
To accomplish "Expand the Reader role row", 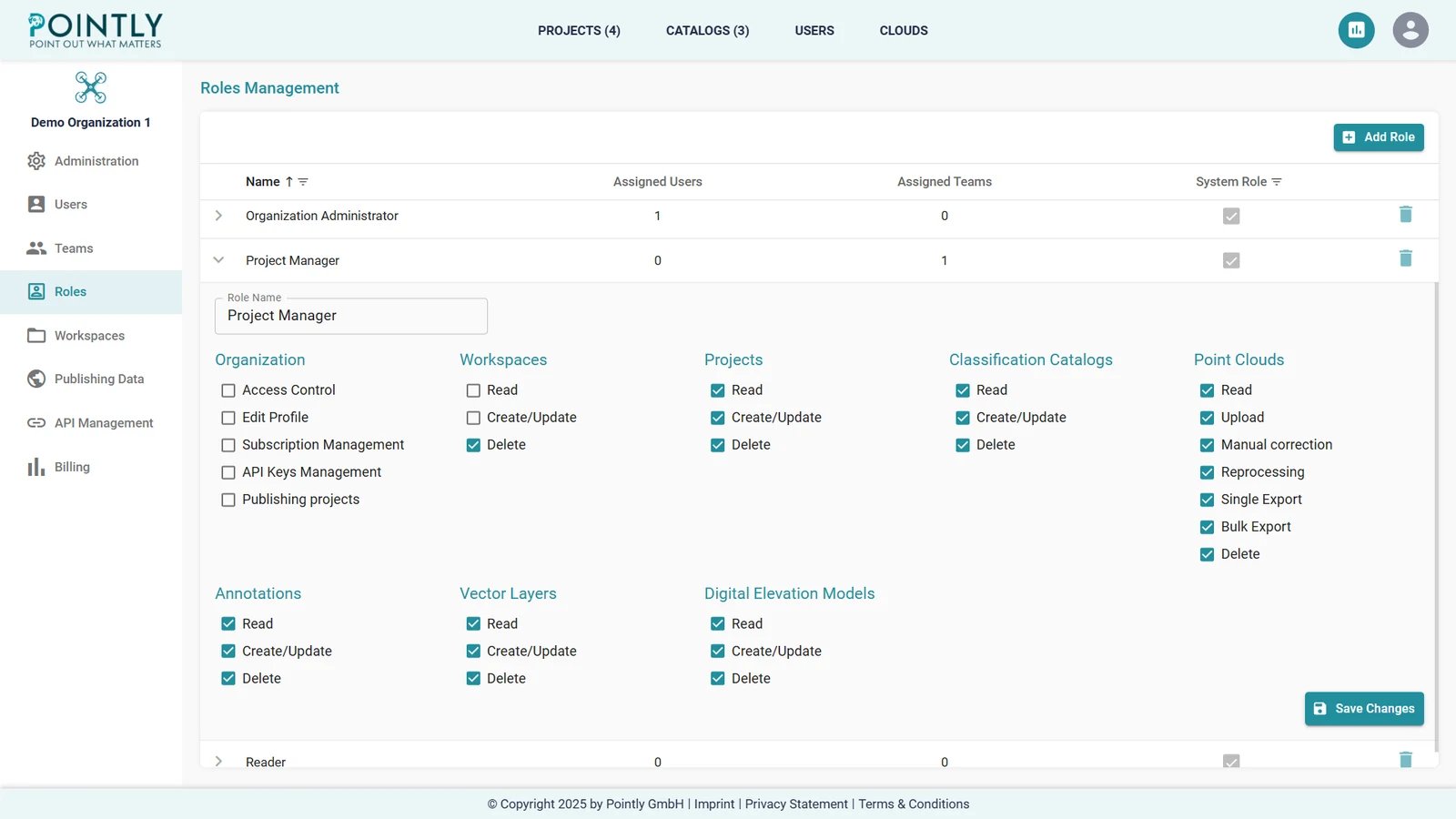I will point(218,761).
